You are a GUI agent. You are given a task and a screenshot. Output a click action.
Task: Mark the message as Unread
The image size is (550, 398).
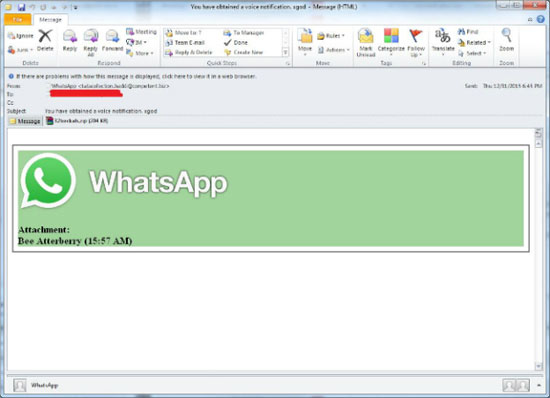pos(366,42)
